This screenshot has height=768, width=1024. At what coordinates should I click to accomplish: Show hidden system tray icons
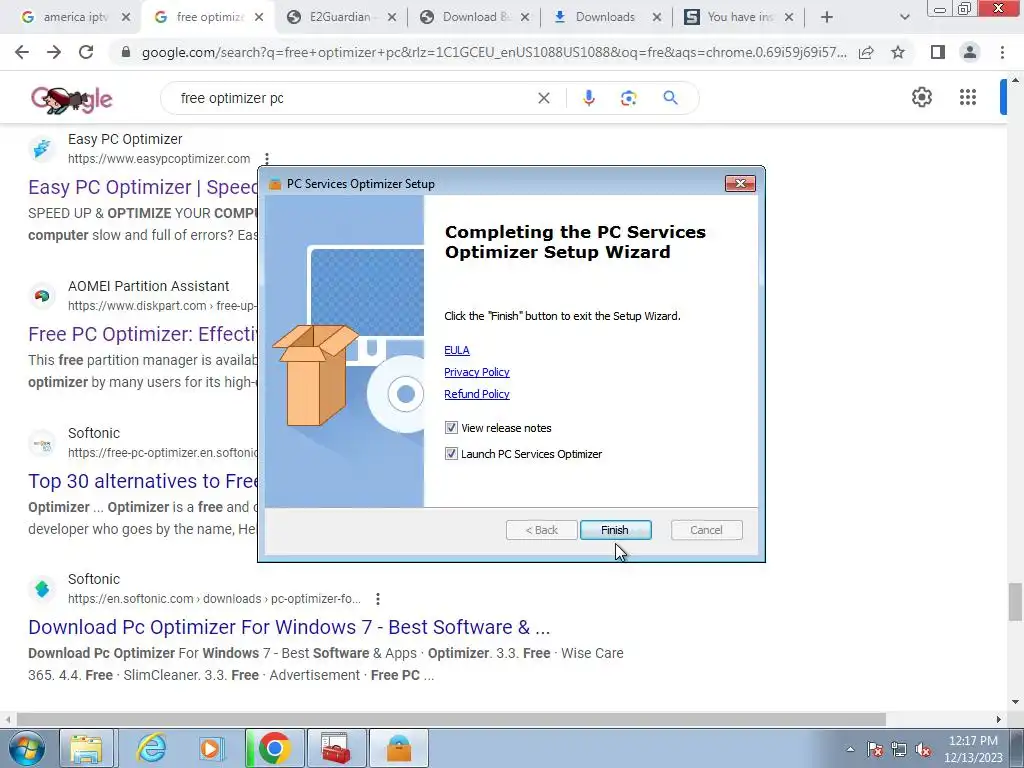pos(850,749)
